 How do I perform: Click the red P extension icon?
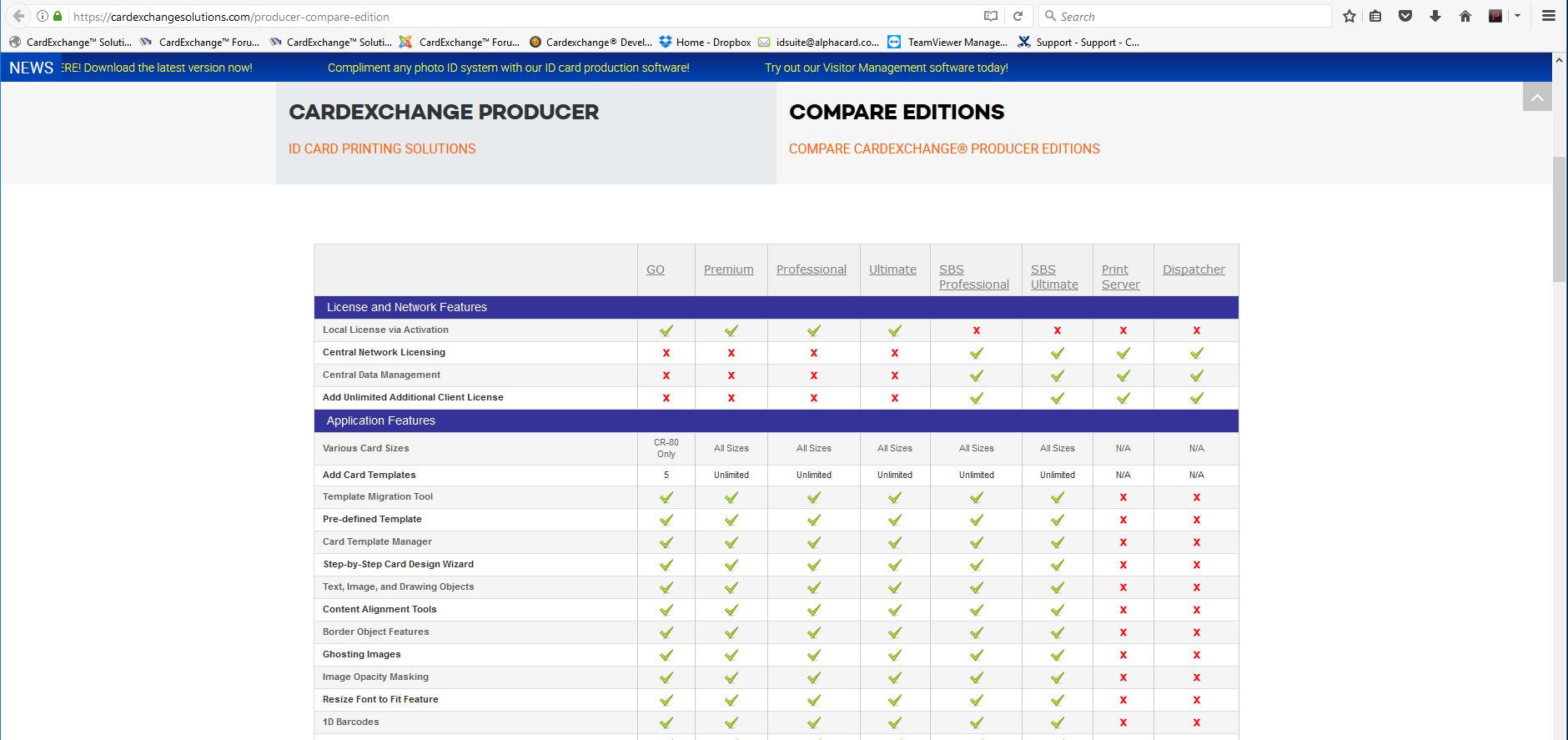tap(1495, 16)
